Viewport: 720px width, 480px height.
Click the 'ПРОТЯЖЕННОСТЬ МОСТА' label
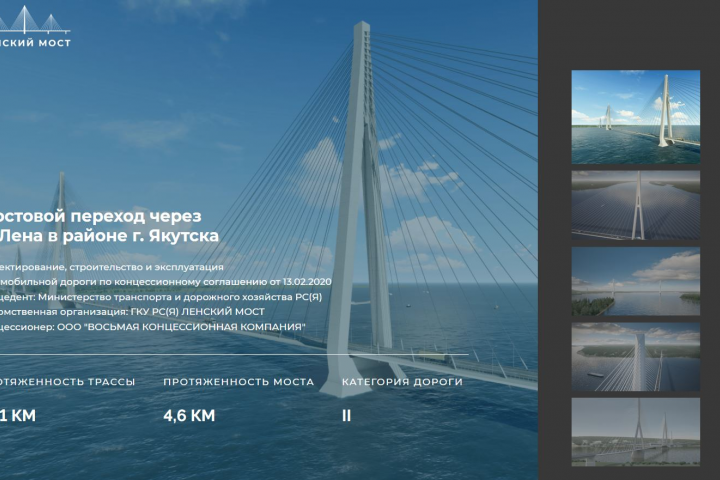(x=239, y=382)
